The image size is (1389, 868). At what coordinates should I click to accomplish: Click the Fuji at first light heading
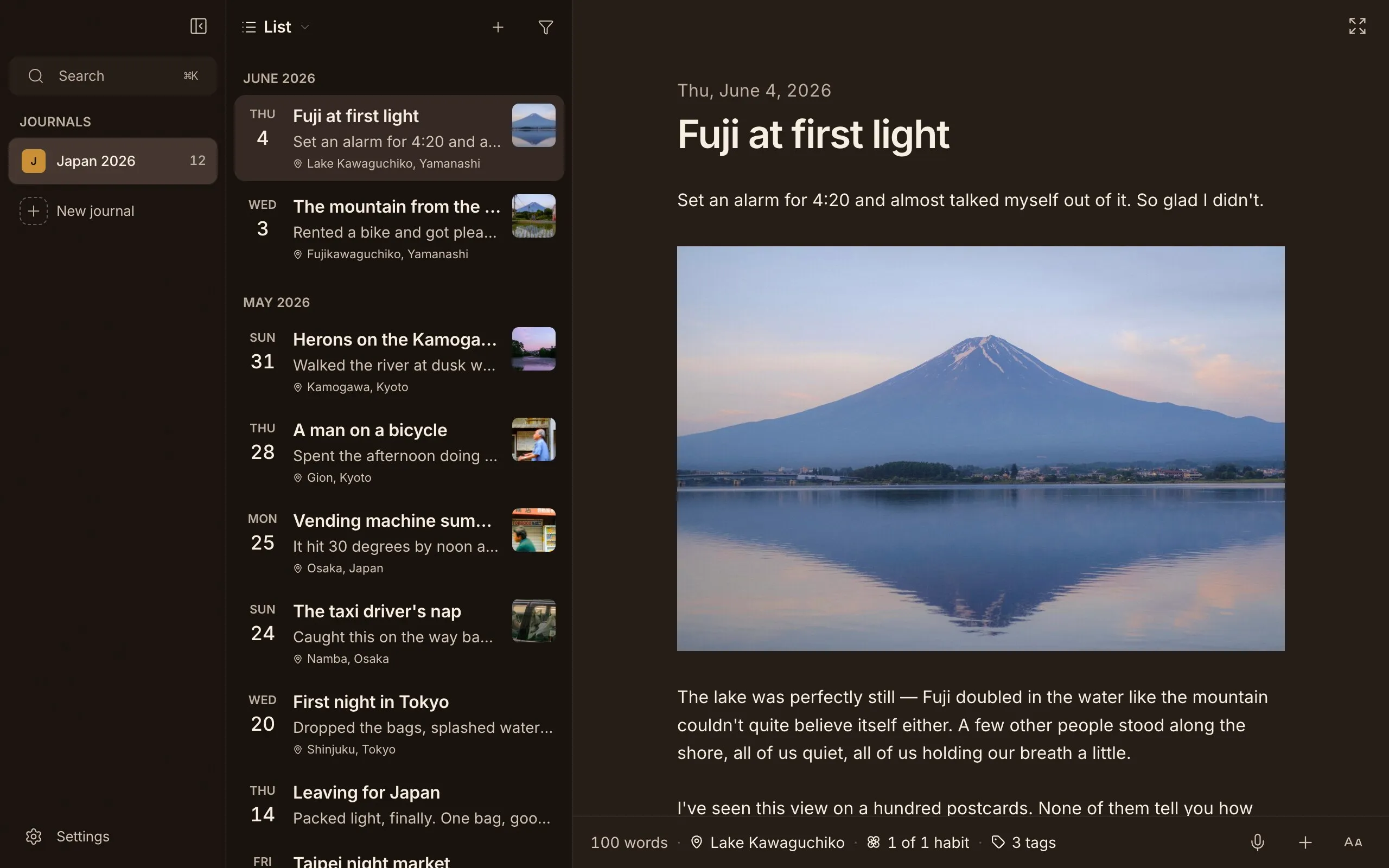[813, 135]
